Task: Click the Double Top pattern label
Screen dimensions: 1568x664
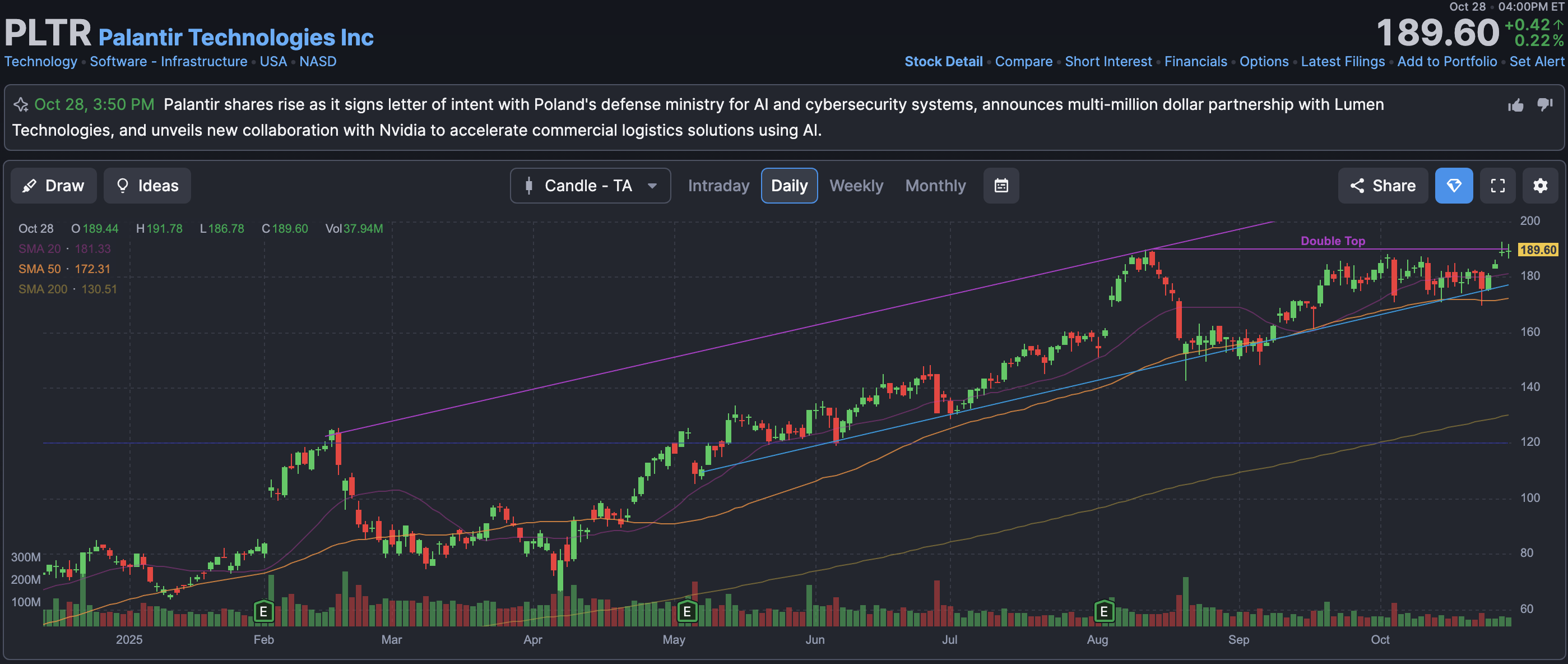Action: point(1333,241)
